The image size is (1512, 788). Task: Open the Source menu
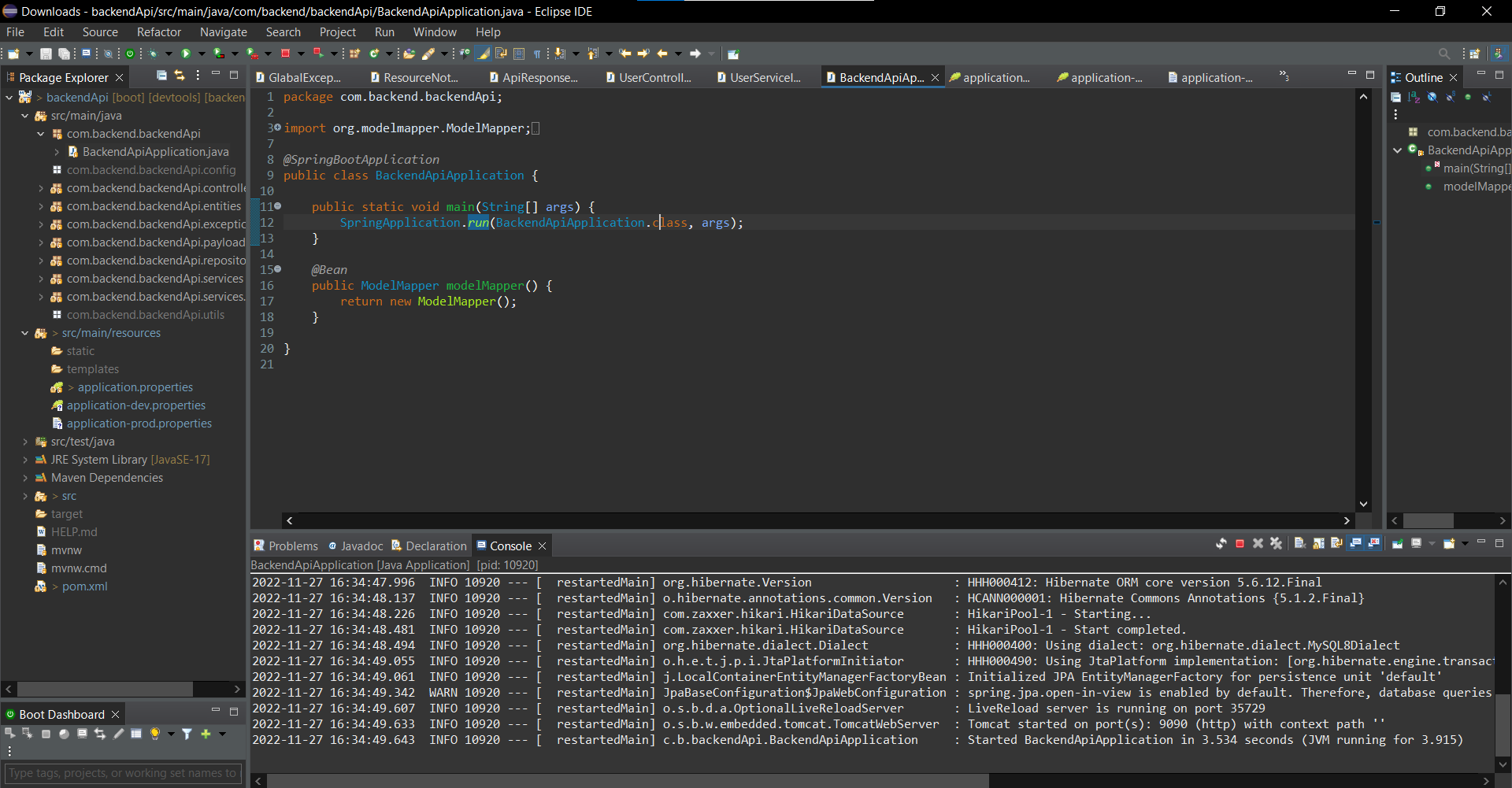click(100, 32)
